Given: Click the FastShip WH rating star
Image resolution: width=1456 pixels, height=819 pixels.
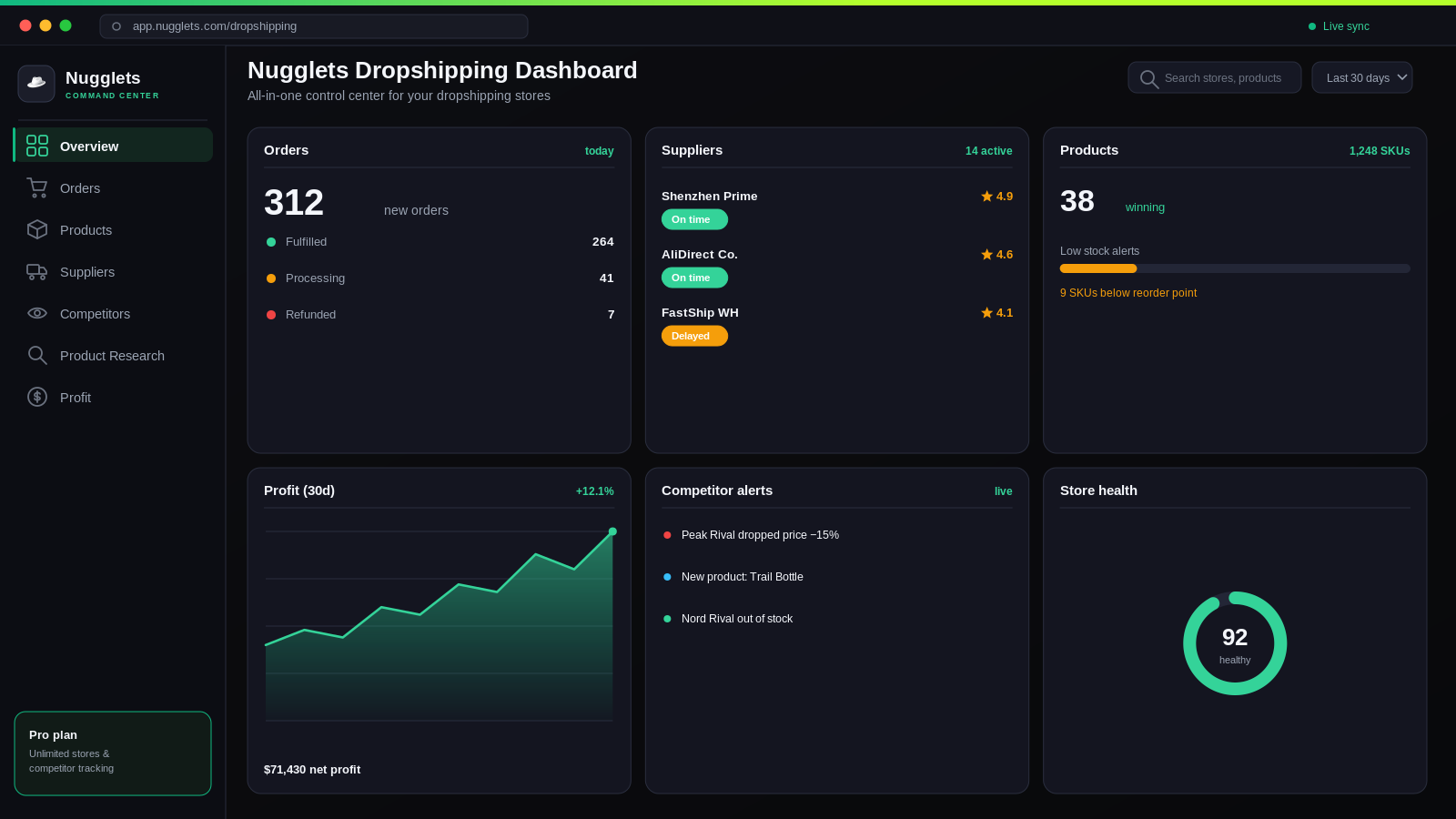Looking at the screenshot, I should (986, 312).
